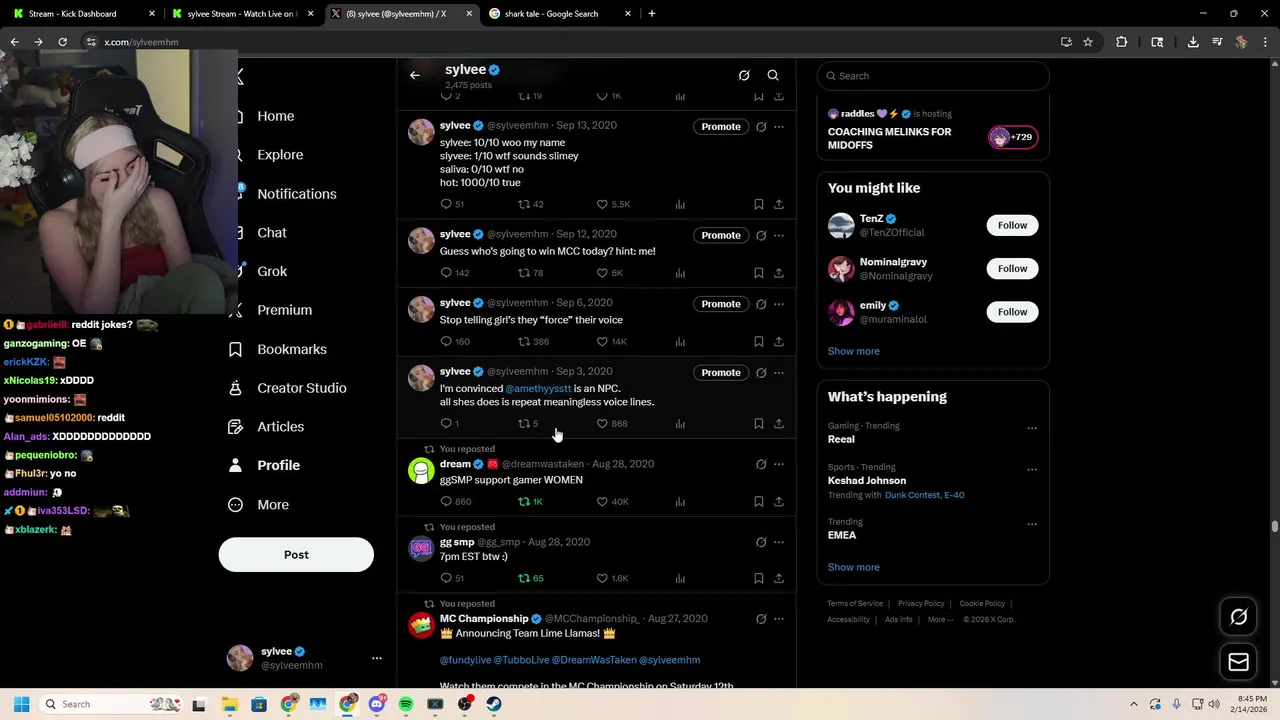The height and width of the screenshot is (720, 1280).
Task: Open options for Reeal trending topic
Action: click(1032, 428)
